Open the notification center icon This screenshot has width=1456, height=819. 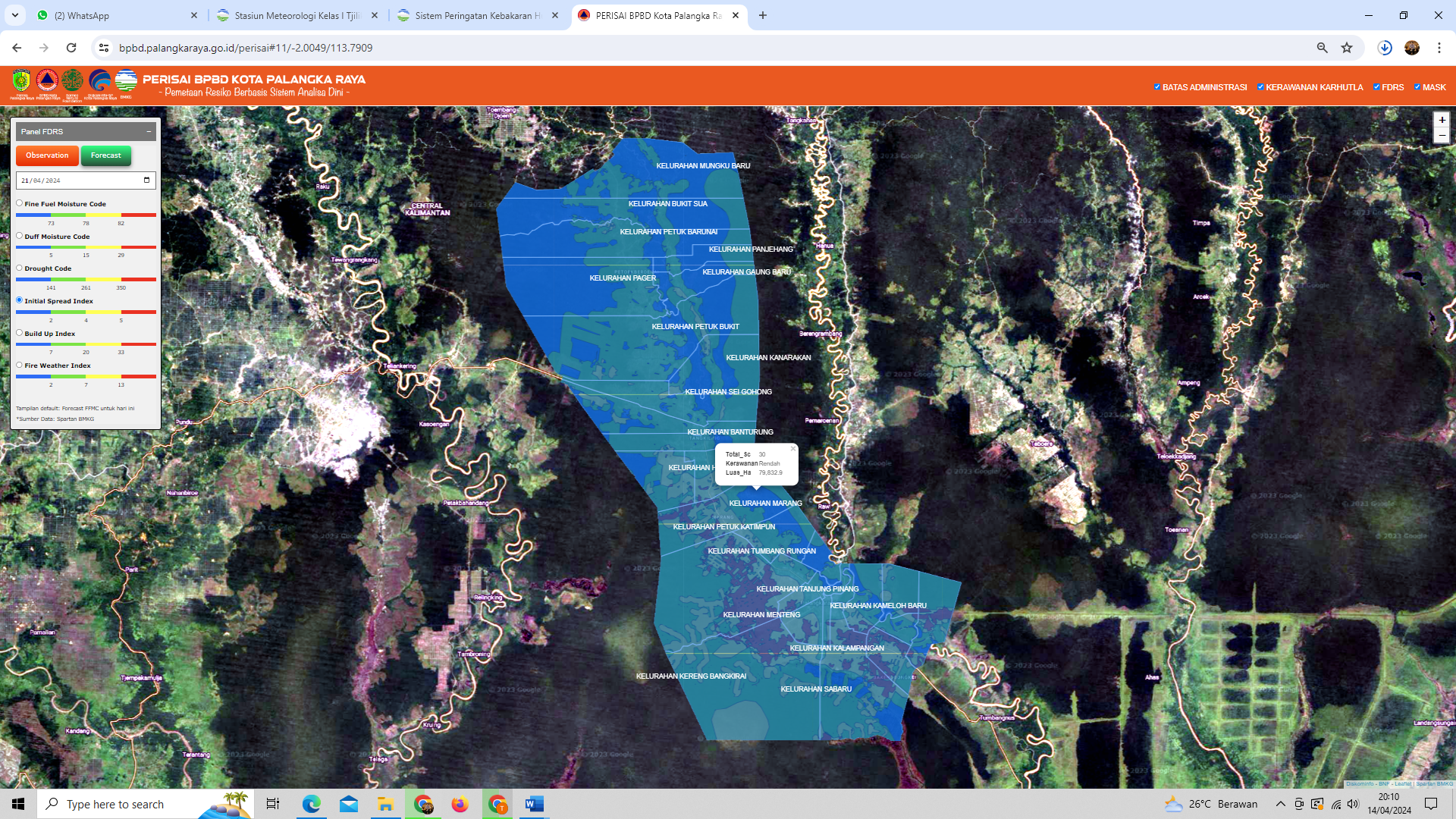pos(1431,804)
